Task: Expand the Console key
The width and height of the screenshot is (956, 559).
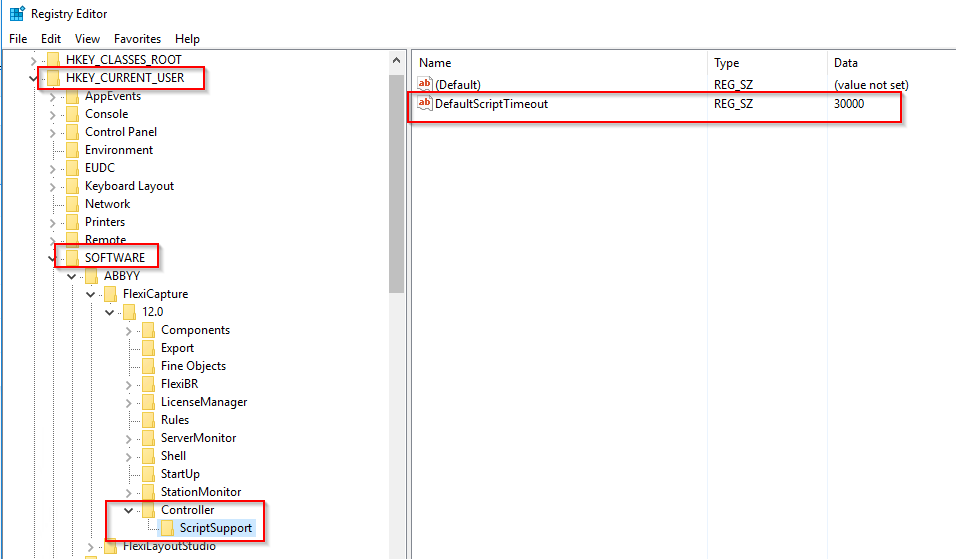Action: point(52,115)
